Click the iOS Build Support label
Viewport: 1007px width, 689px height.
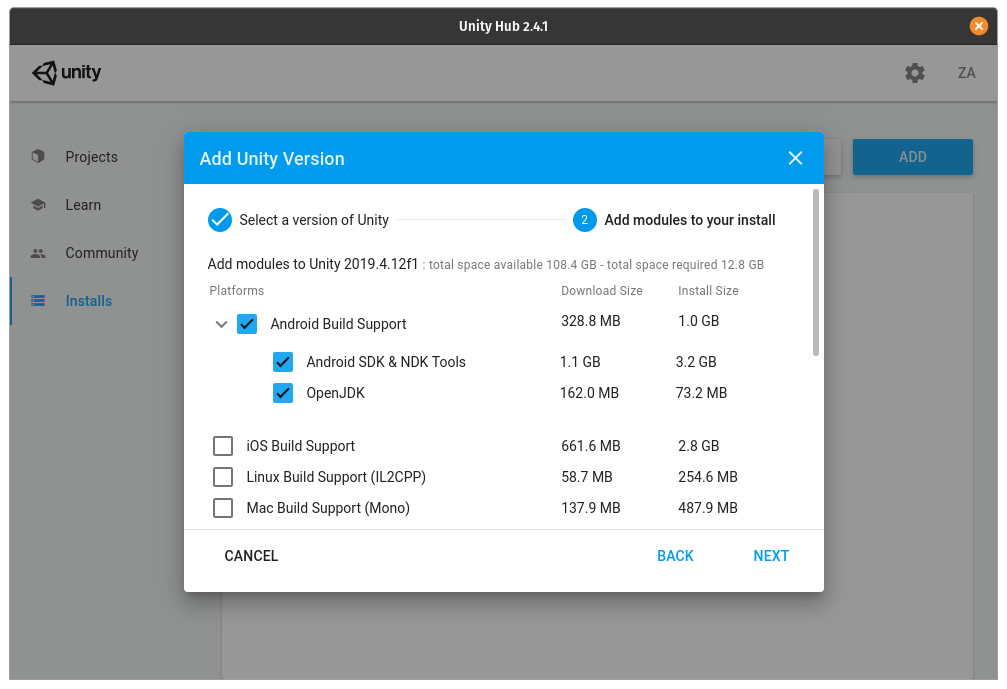point(301,446)
